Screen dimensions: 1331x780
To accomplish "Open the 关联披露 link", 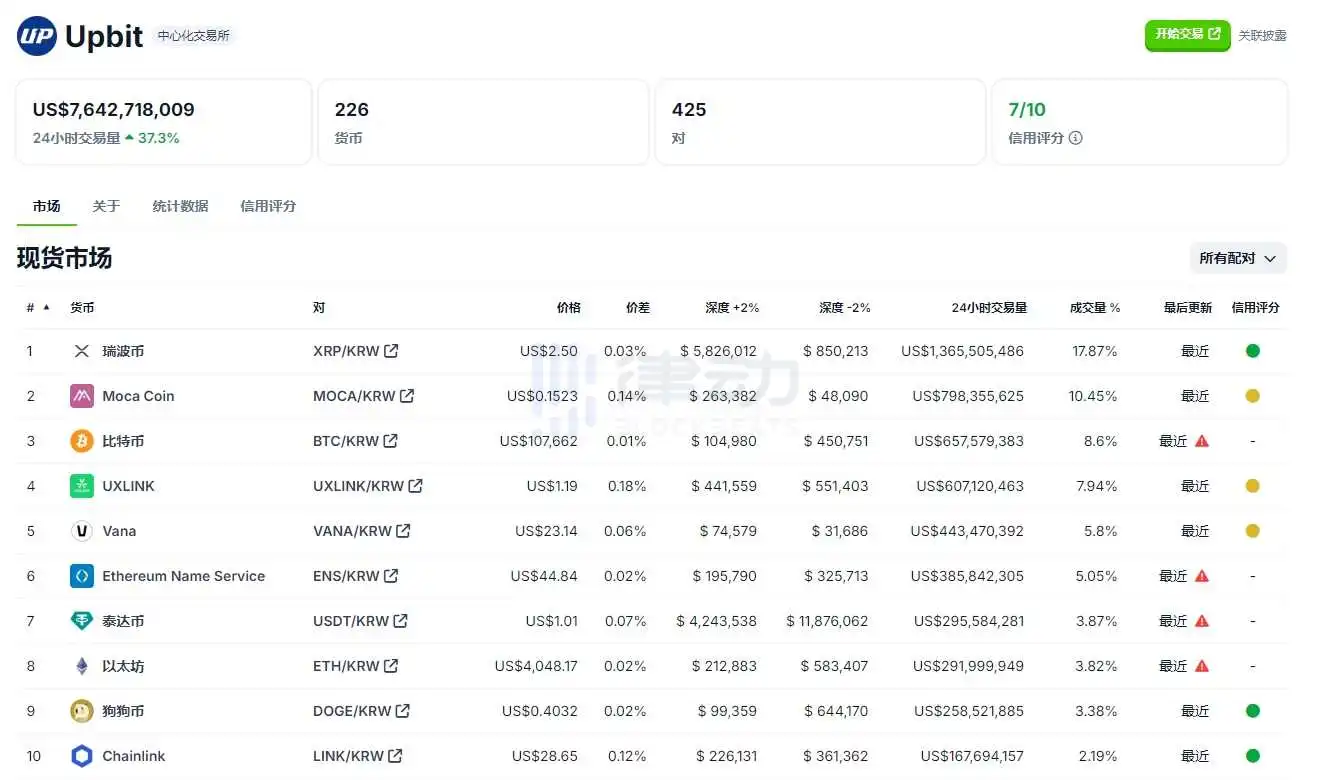I will pos(1263,35).
